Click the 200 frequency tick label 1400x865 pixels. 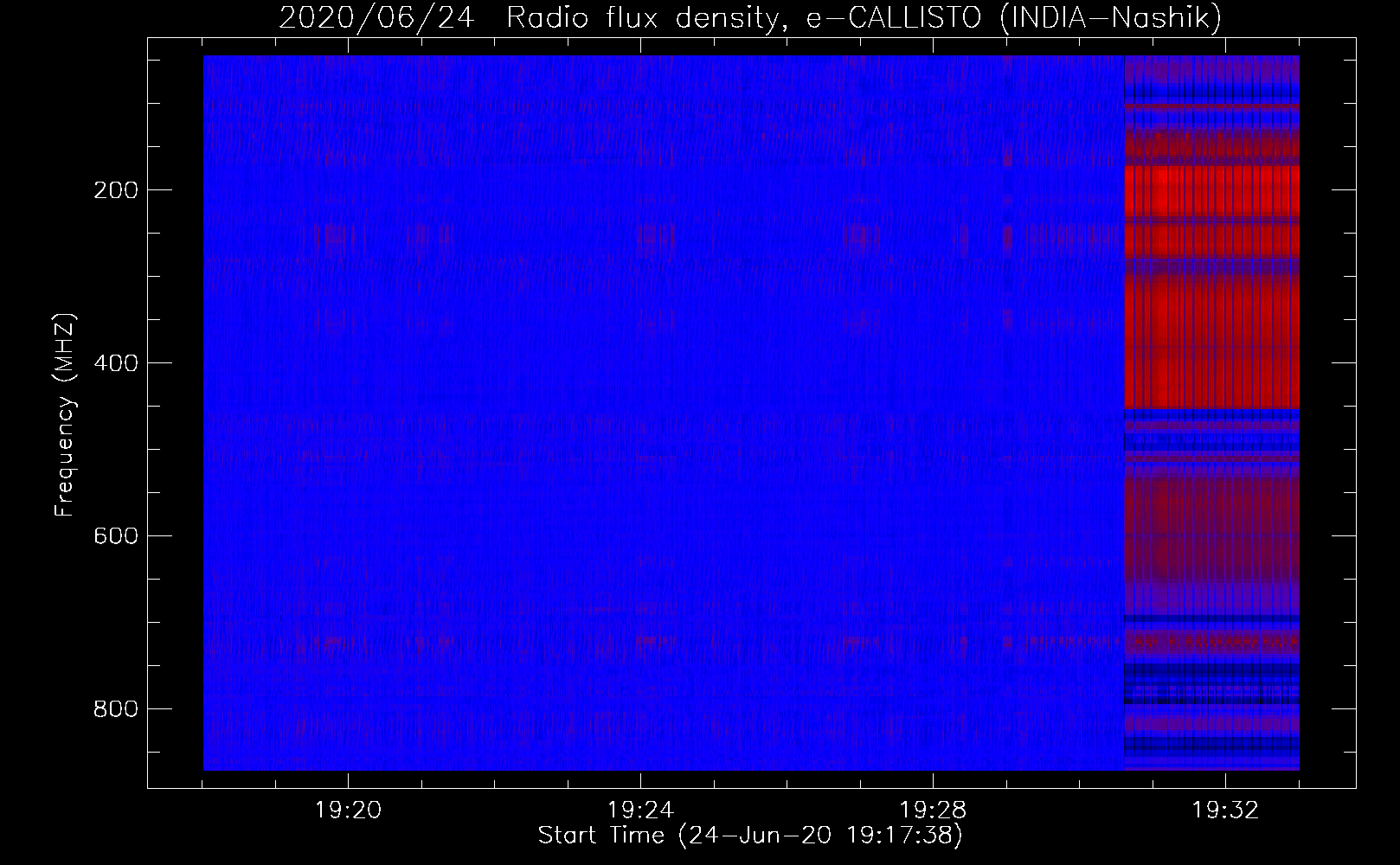114,190
